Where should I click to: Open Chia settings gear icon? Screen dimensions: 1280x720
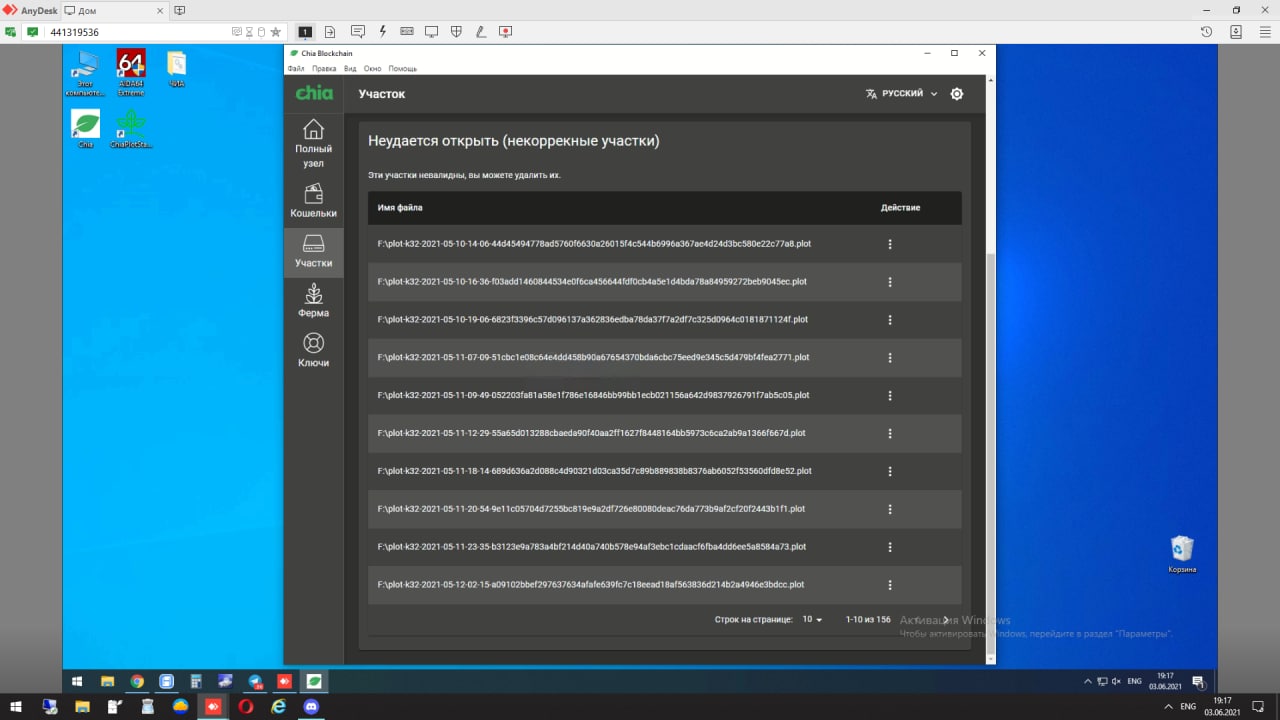pyautogui.click(x=956, y=93)
